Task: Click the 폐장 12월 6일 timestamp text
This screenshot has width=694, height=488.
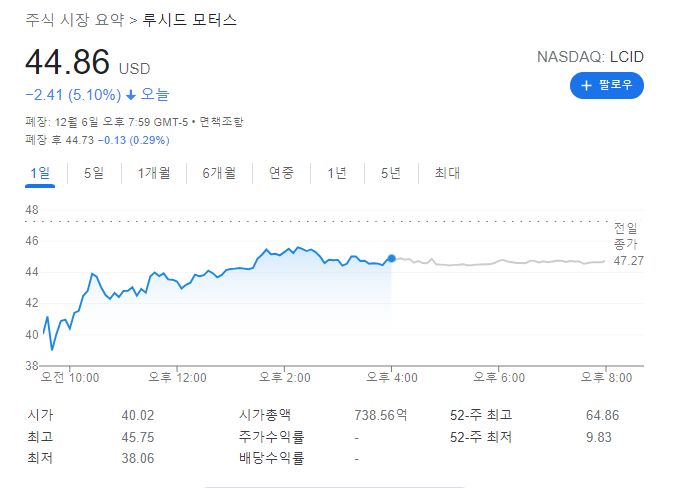Action: tap(106, 122)
